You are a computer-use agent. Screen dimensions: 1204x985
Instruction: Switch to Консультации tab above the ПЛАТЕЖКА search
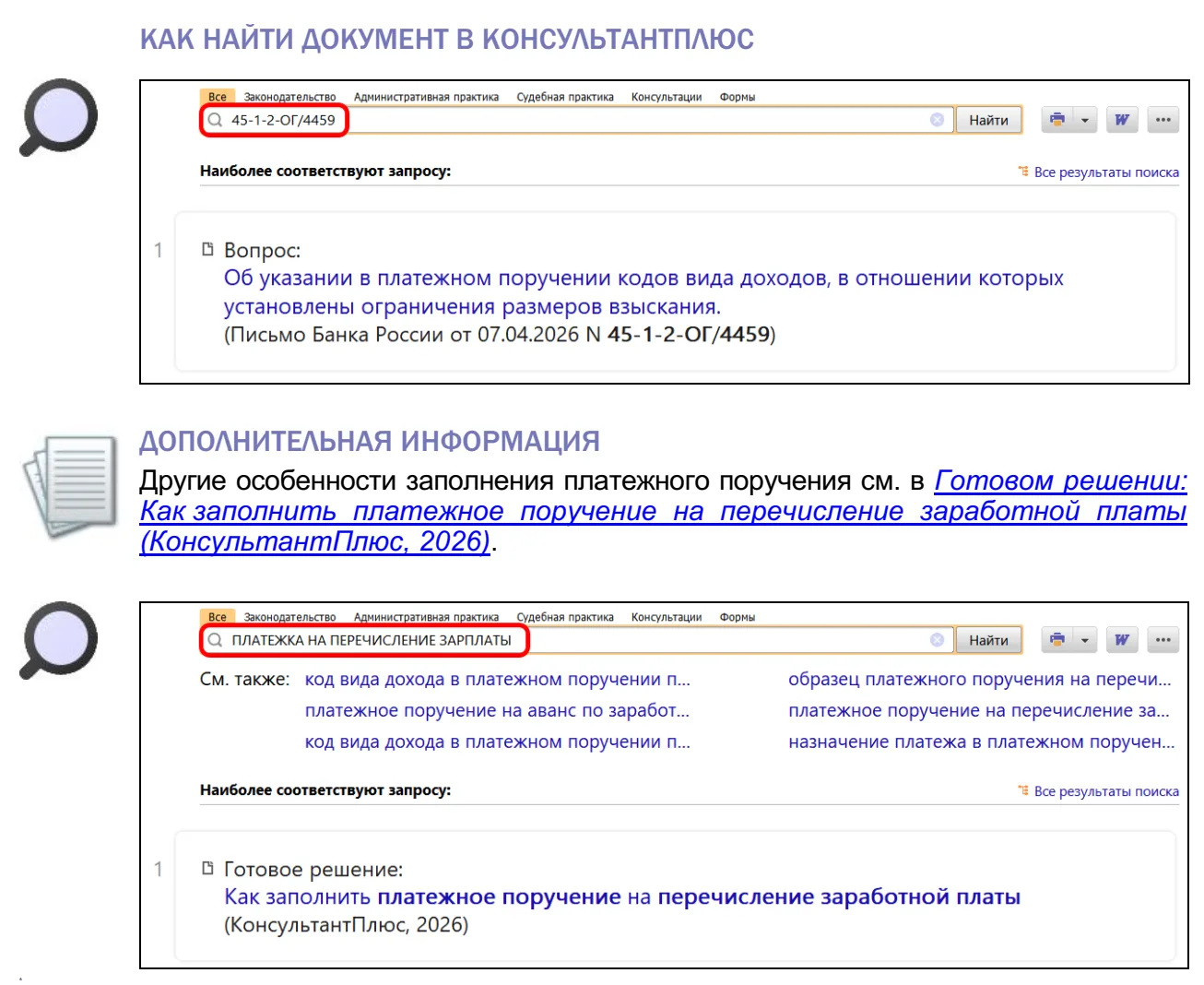[667, 617]
